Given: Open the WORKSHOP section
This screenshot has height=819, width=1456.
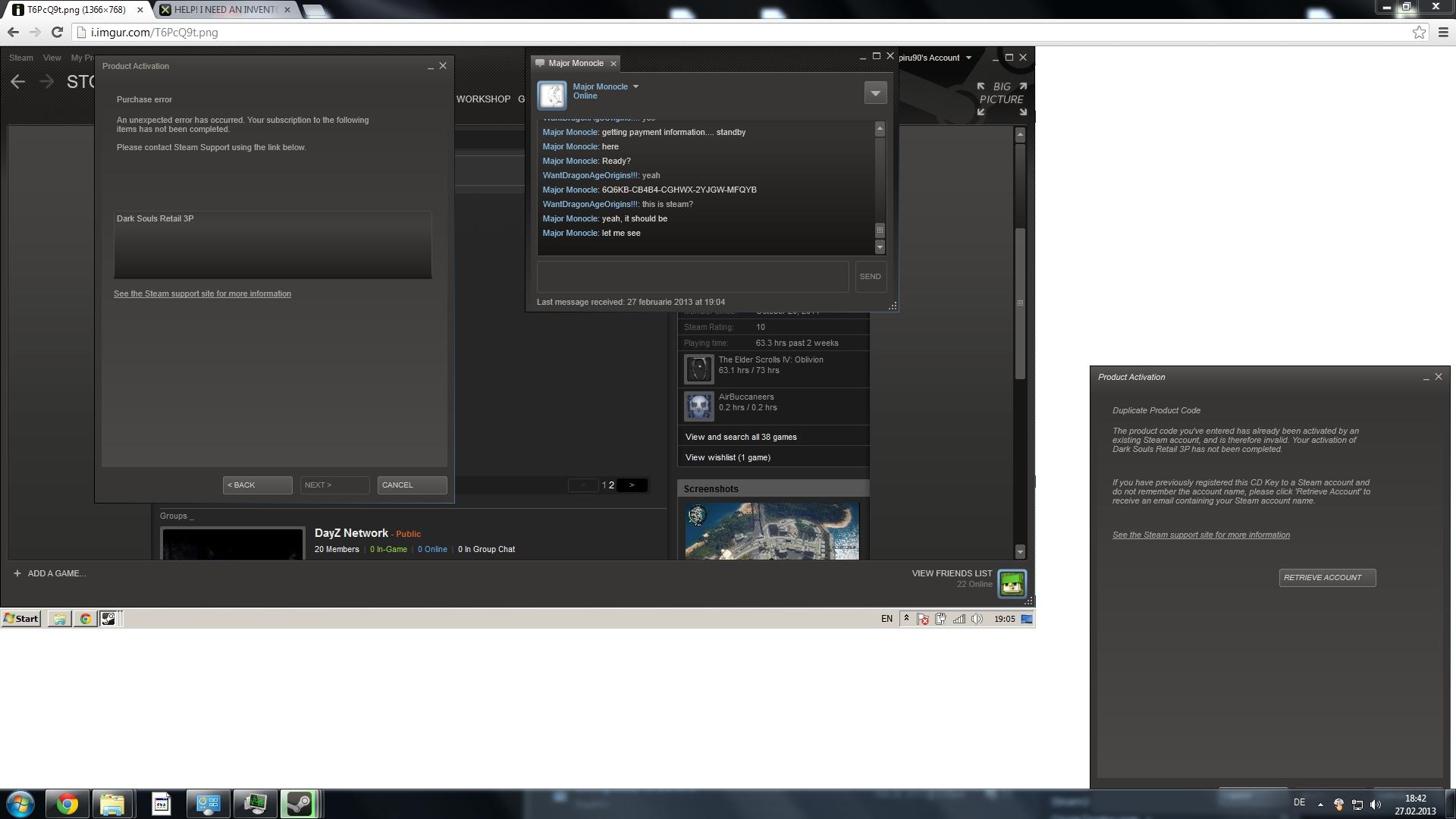Looking at the screenshot, I should (483, 99).
